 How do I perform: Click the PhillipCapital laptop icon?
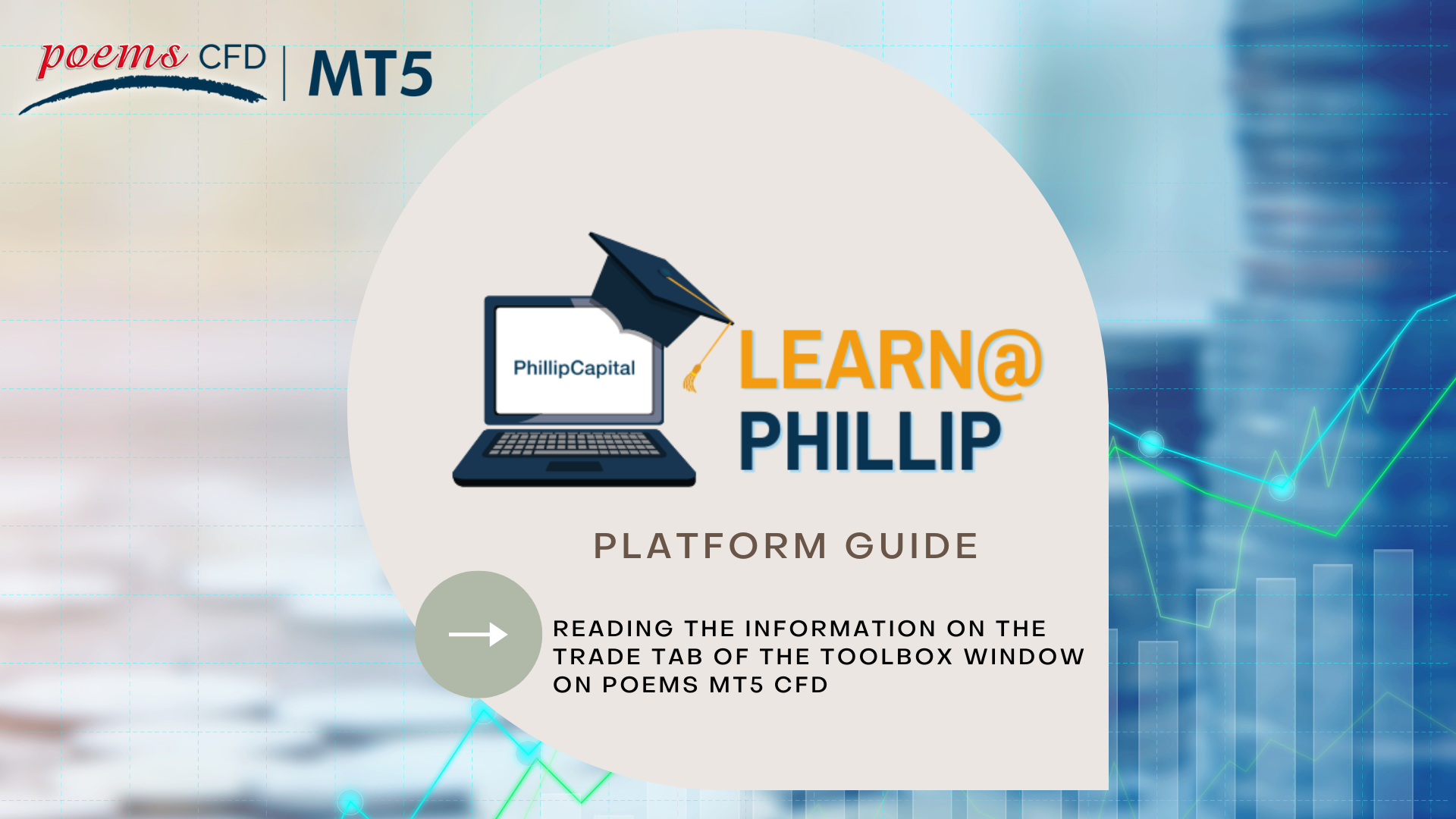click(561, 388)
